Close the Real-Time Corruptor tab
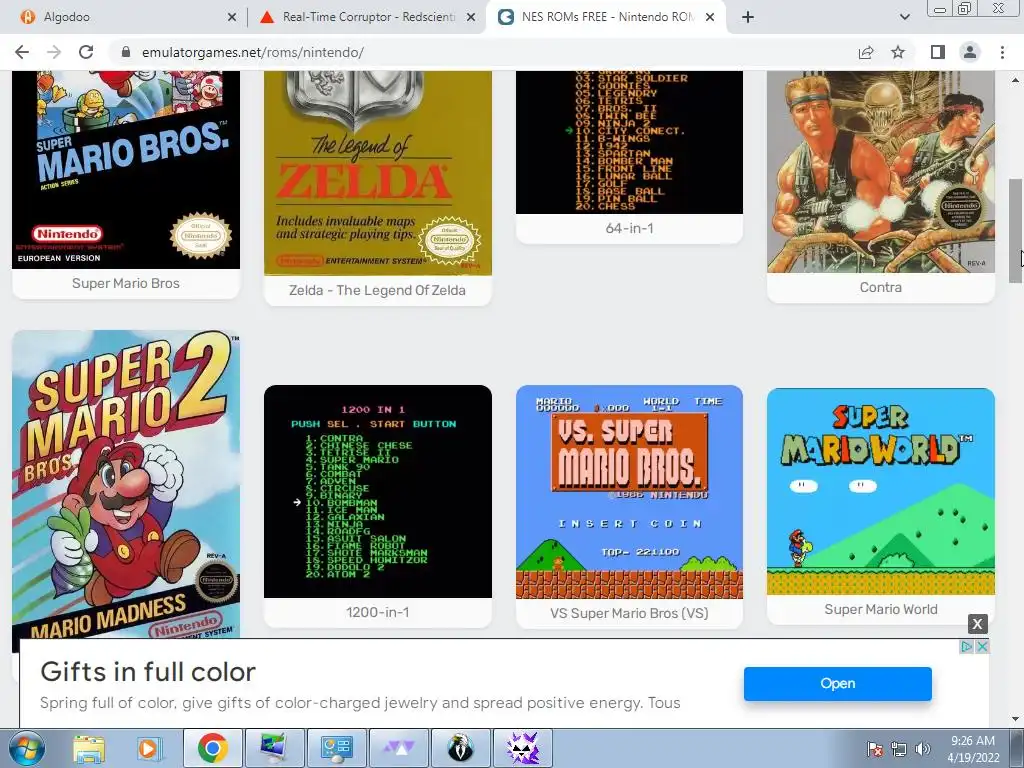 [471, 17]
